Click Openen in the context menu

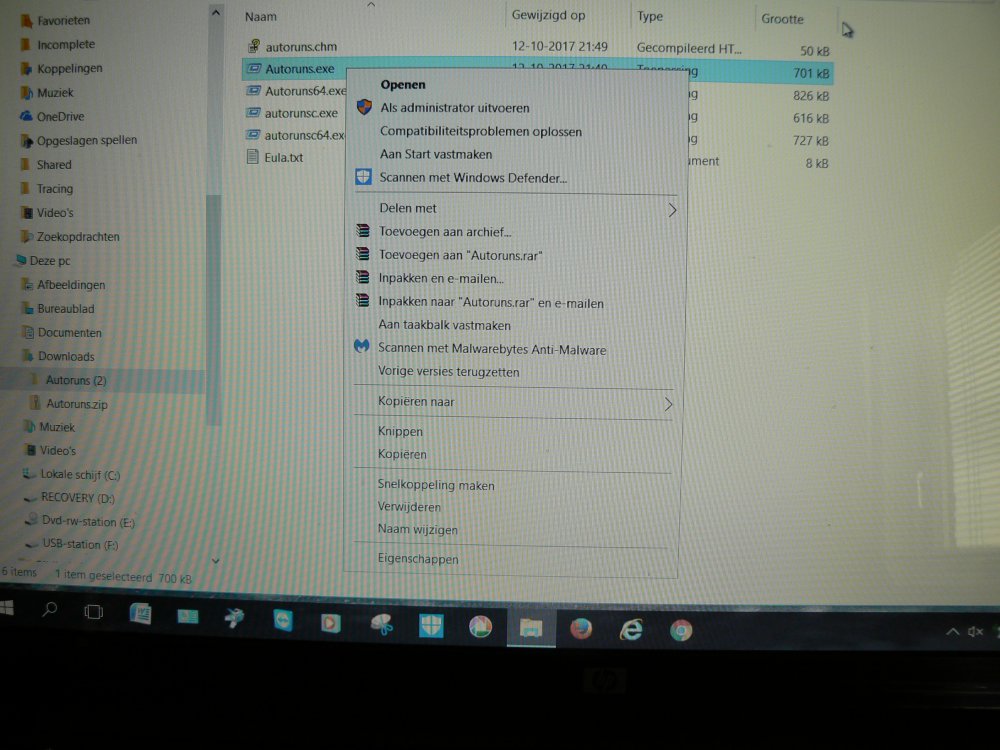click(x=402, y=84)
